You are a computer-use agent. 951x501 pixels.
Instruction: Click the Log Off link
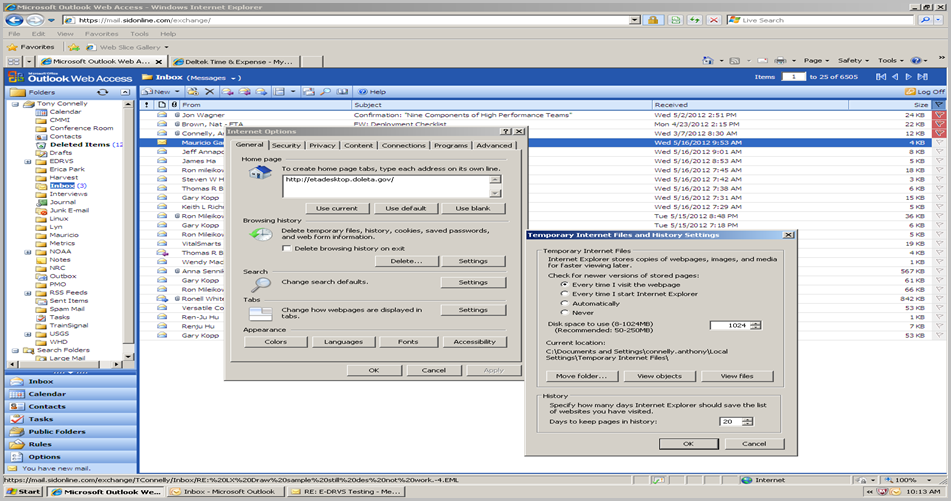pos(925,92)
